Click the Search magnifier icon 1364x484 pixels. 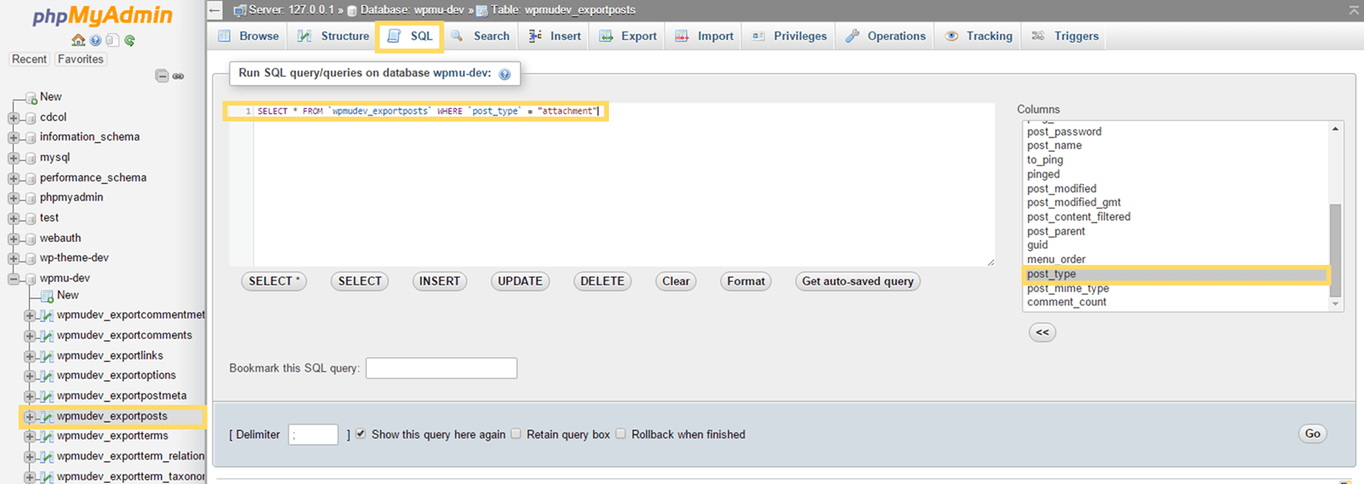457,36
